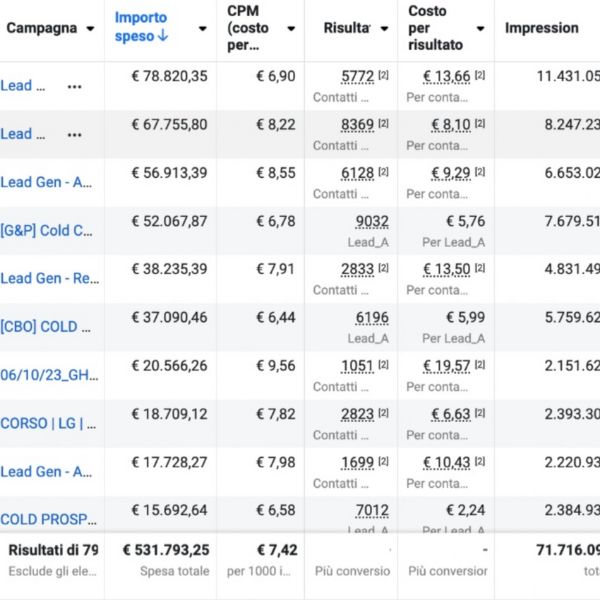The height and width of the screenshot is (600, 600).
Task: Open the CPM column dropdown arrow
Action: (x=291, y=28)
